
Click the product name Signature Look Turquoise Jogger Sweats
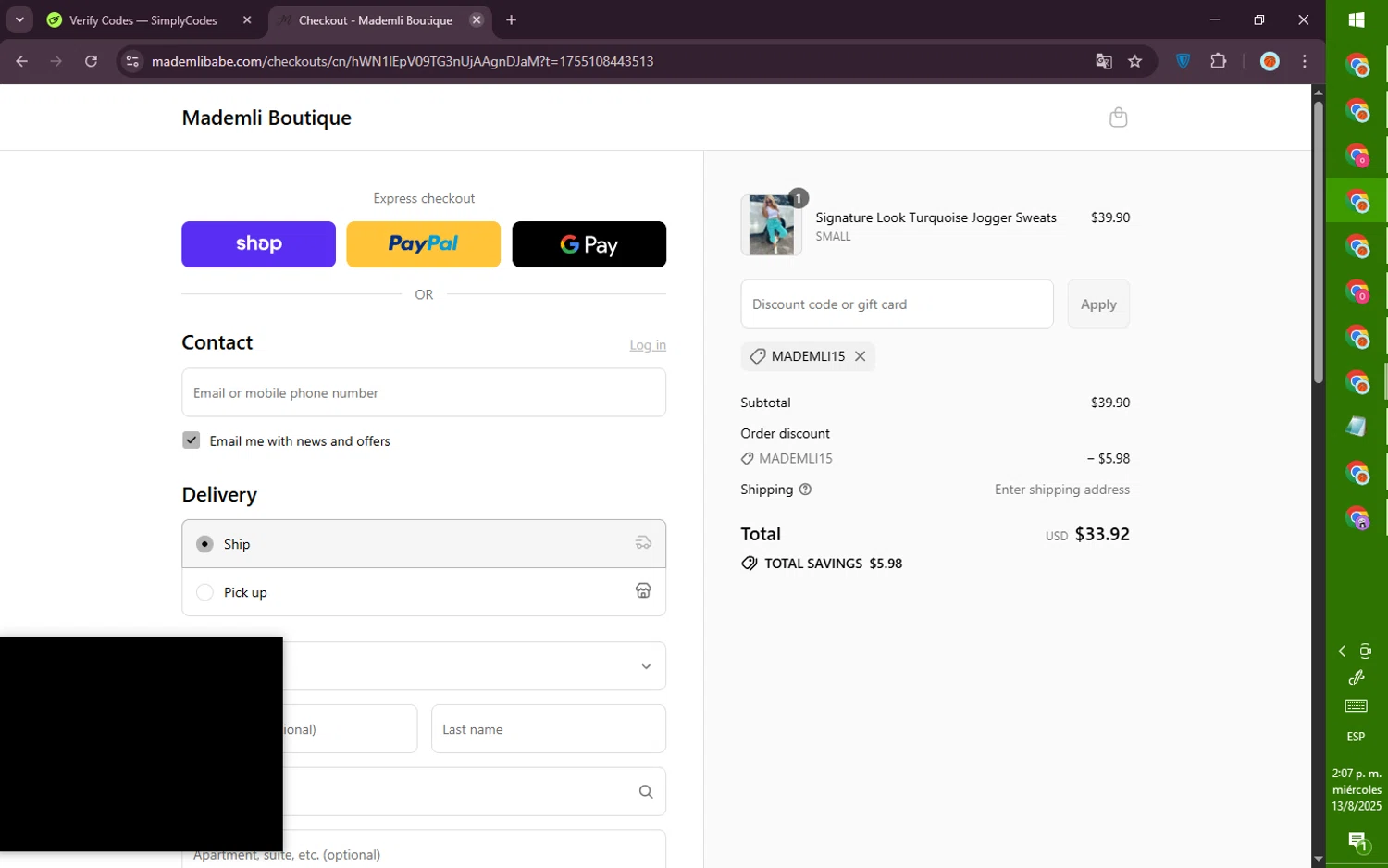click(x=936, y=217)
